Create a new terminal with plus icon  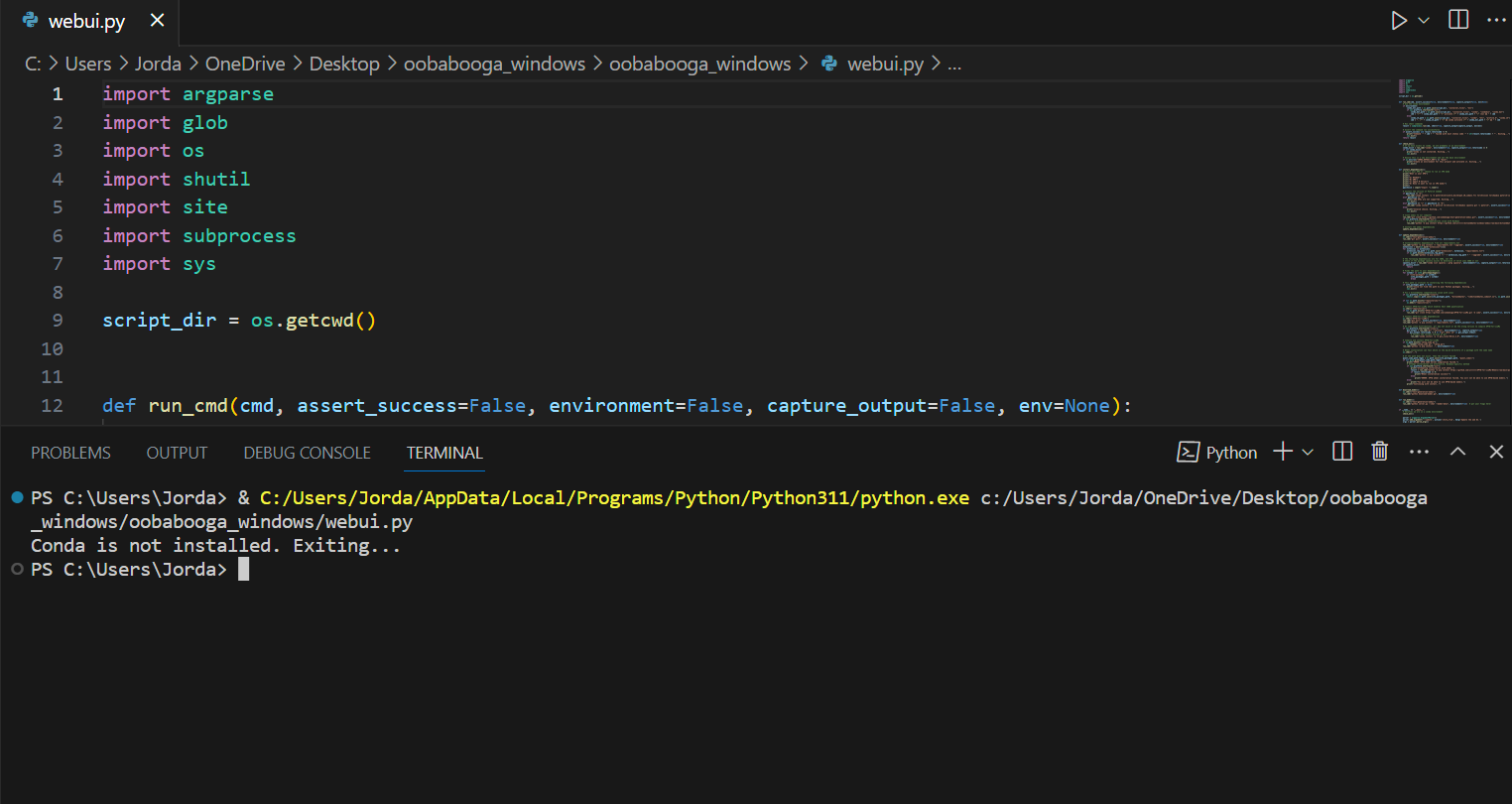1283,452
